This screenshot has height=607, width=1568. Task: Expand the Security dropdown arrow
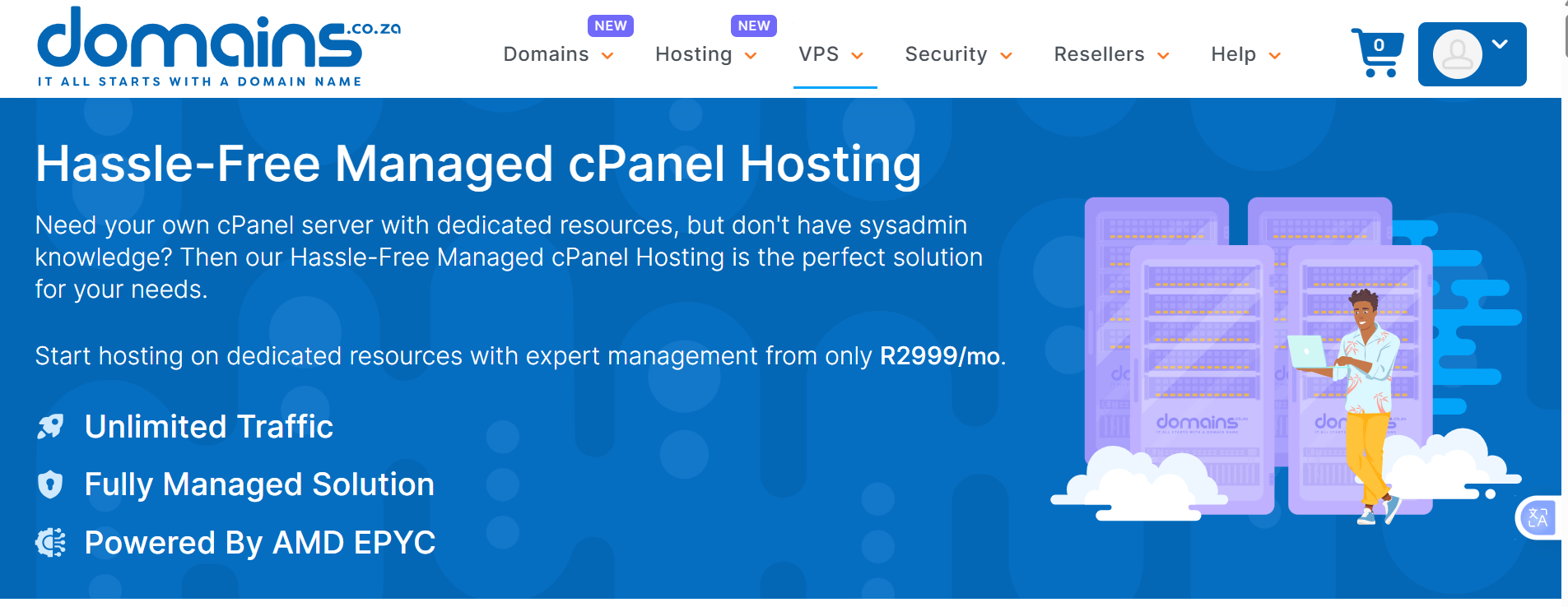(1006, 56)
